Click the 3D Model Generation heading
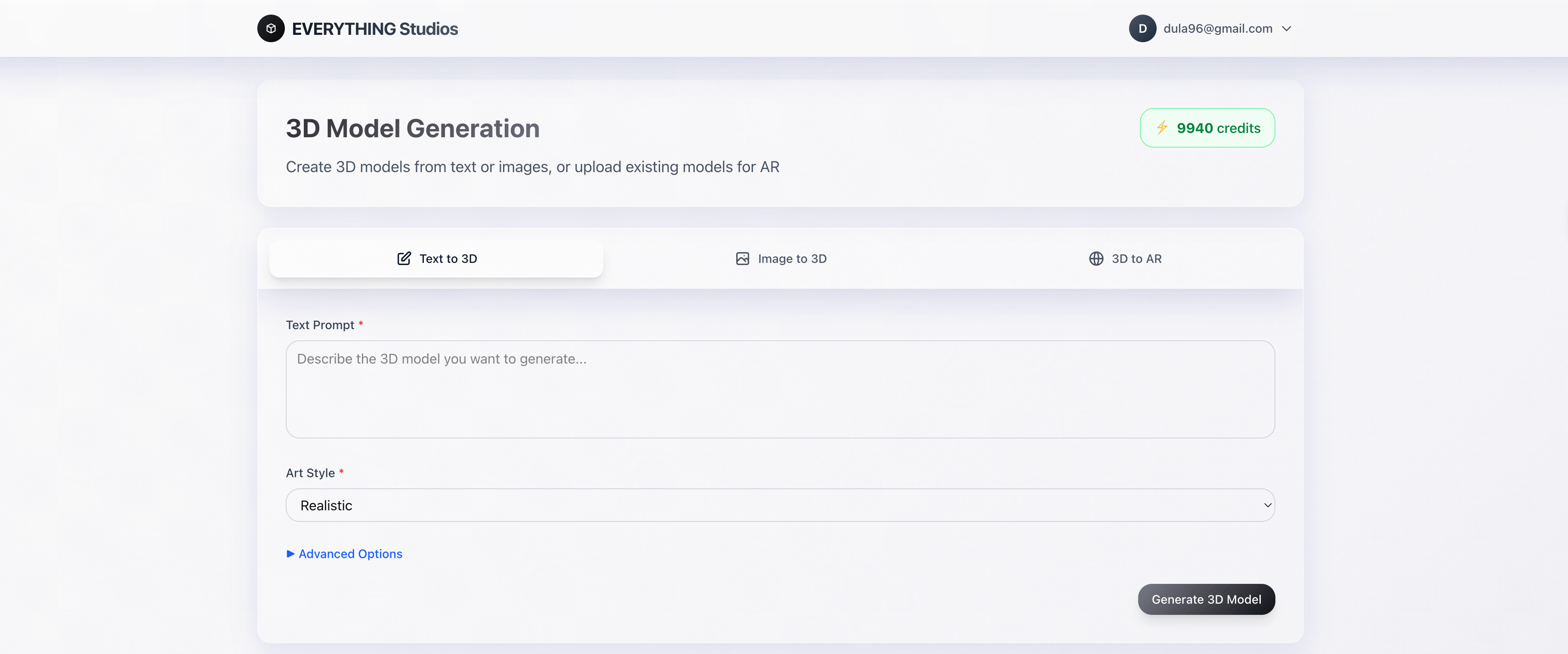This screenshot has width=1568, height=654. pos(412,128)
